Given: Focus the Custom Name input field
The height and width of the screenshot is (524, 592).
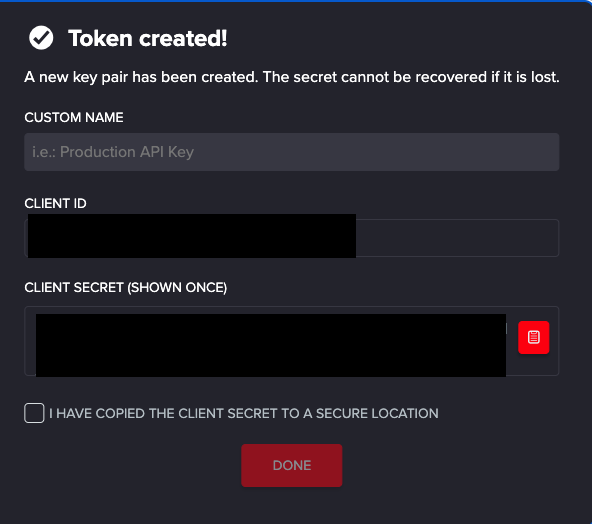Looking at the screenshot, I should coord(292,152).
